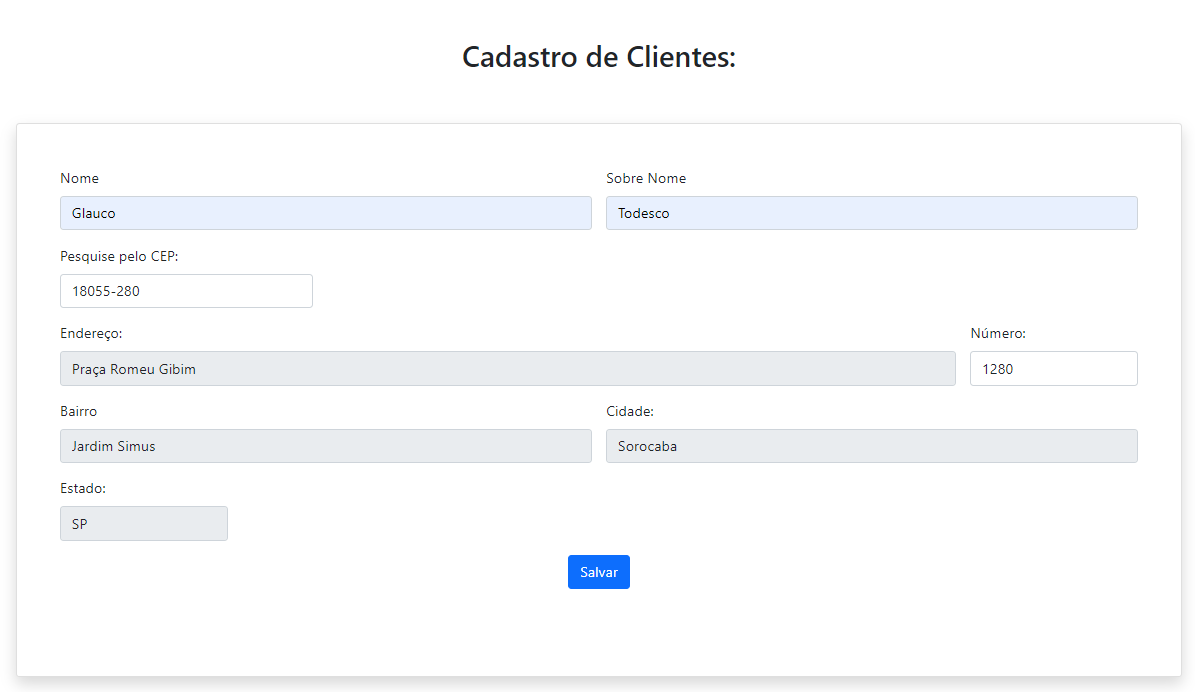Click the "Nome" label
The width and height of the screenshot is (1195, 692).
pos(79,178)
